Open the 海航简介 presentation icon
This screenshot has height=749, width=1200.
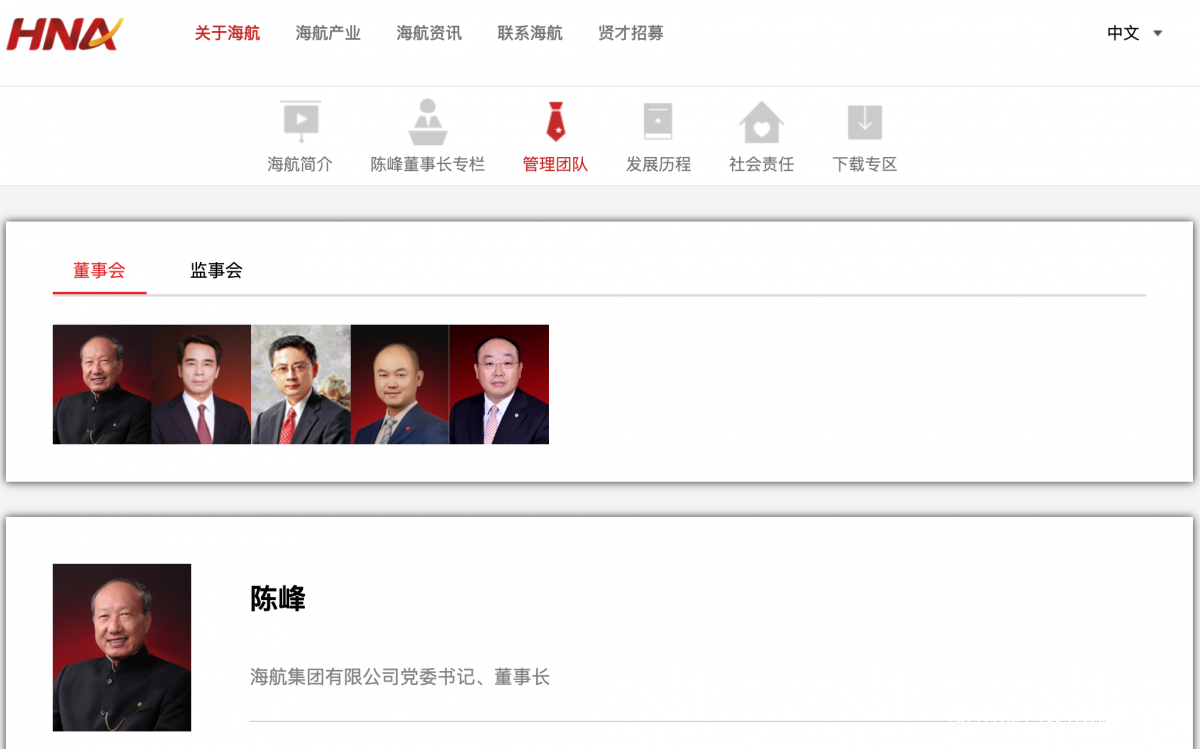(x=300, y=122)
